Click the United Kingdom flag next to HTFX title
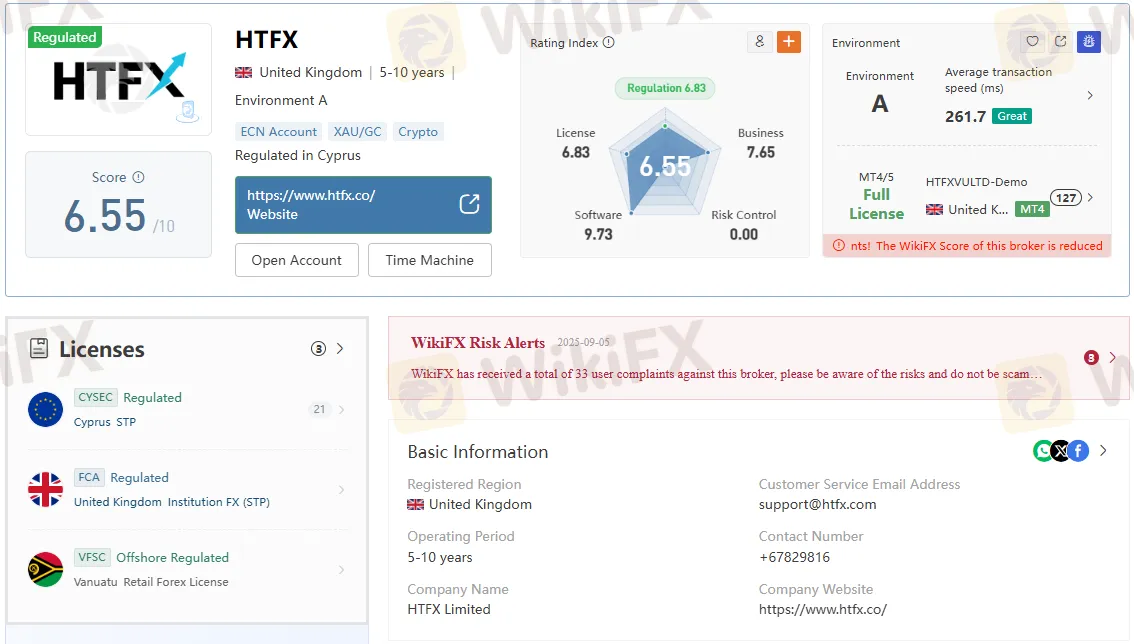1134x644 pixels. click(244, 72)
